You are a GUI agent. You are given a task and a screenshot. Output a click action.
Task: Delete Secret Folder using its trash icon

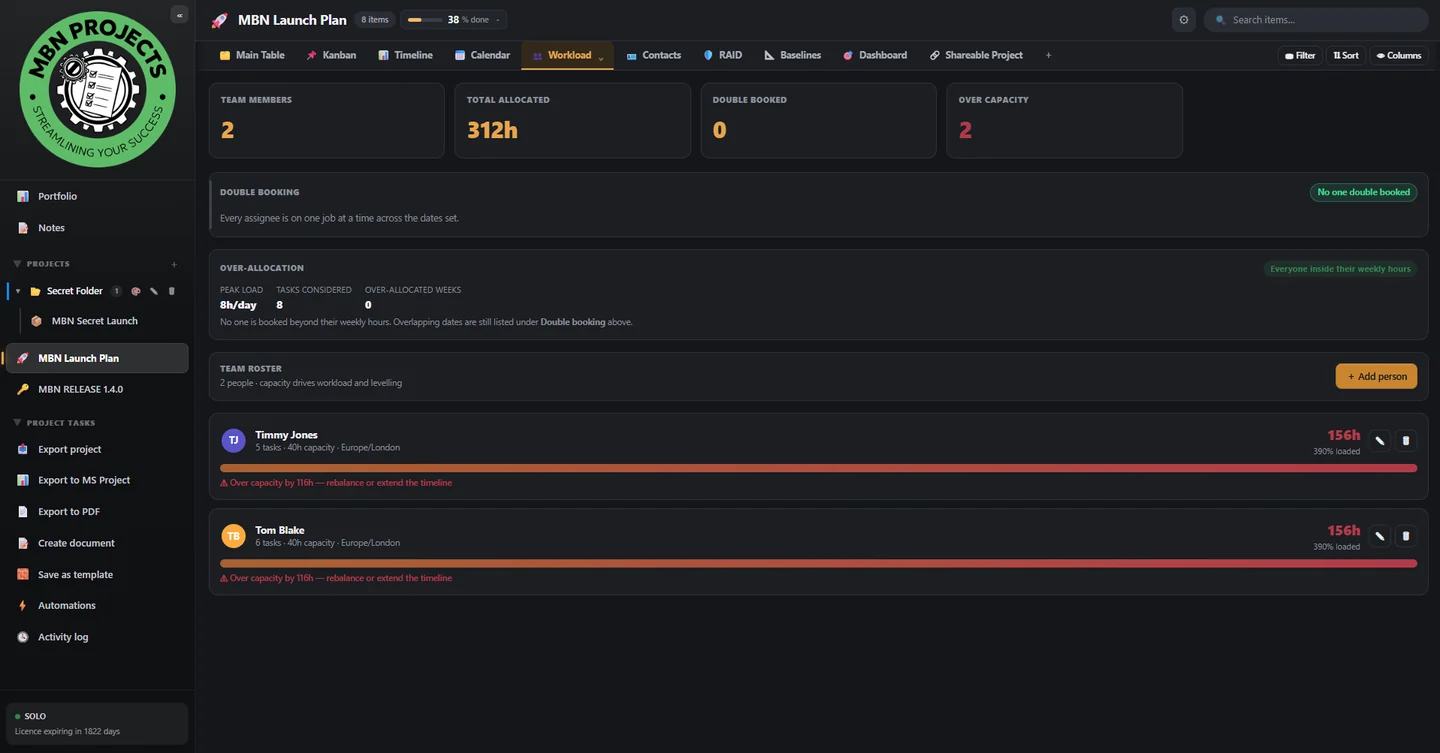[172, 291]
